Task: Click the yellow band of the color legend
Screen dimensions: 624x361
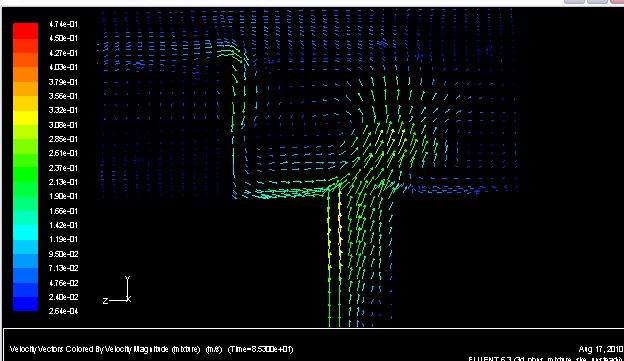Action: [x=25, y=118]
